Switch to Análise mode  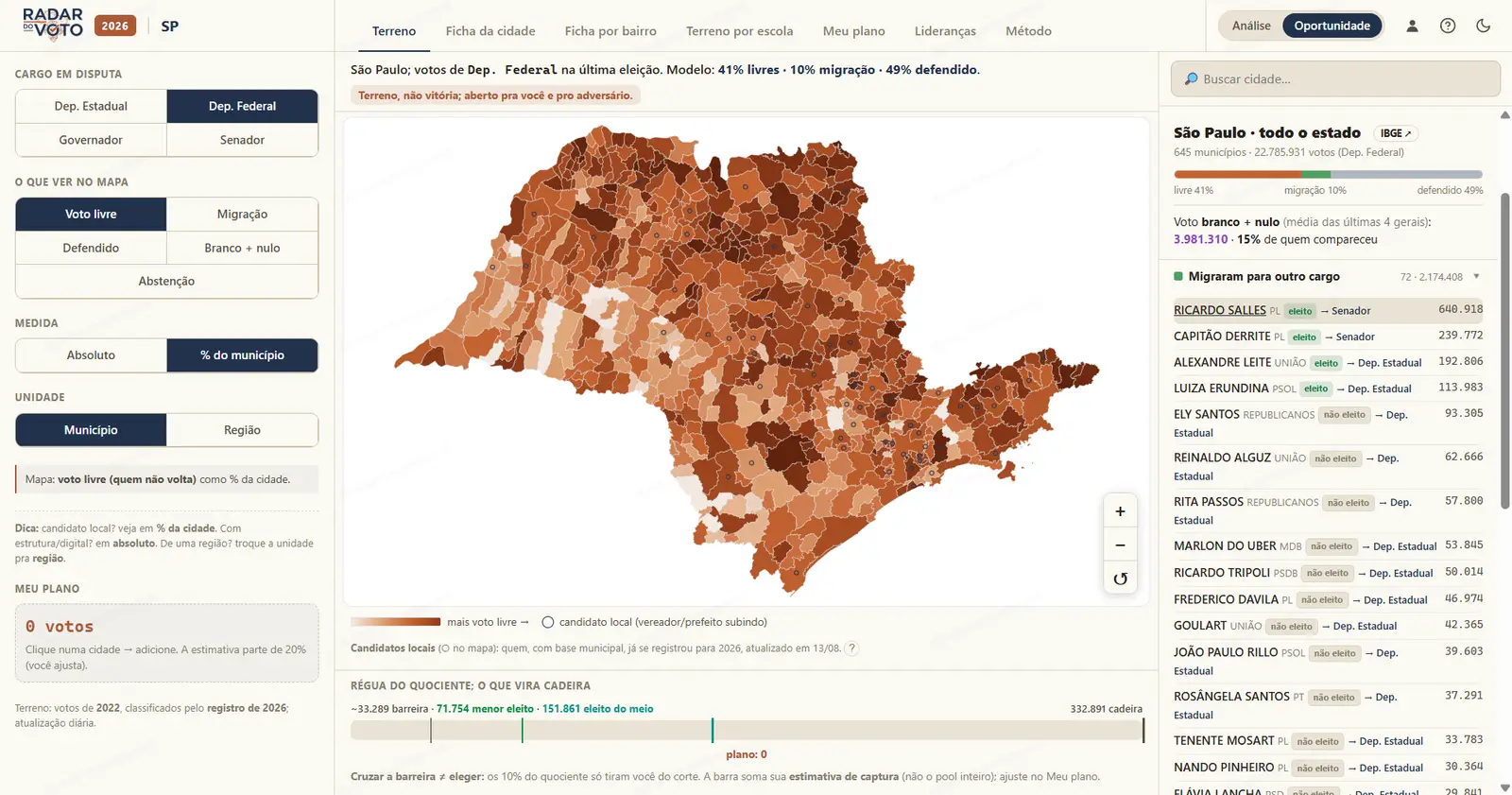click(x=1251, y=26)
